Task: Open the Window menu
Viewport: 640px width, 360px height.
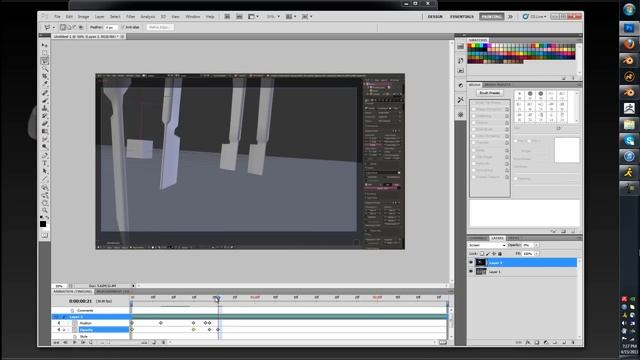Action: point(193,17)
